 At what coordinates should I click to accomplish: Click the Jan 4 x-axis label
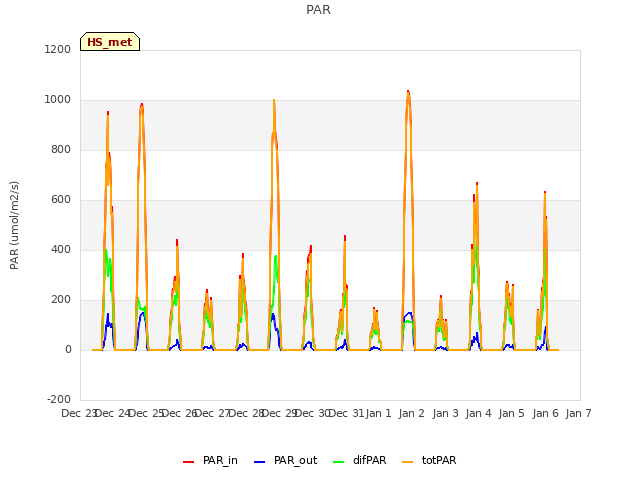[478, 413]
